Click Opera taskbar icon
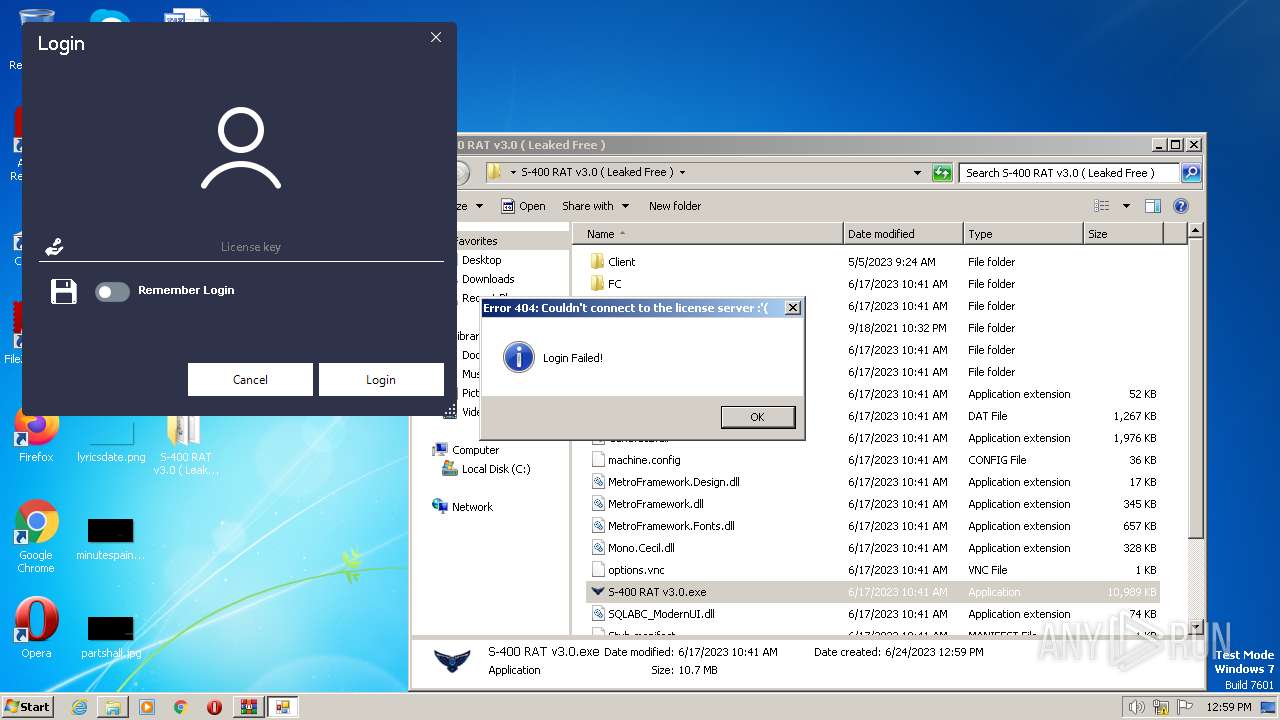 coord(214,707)
